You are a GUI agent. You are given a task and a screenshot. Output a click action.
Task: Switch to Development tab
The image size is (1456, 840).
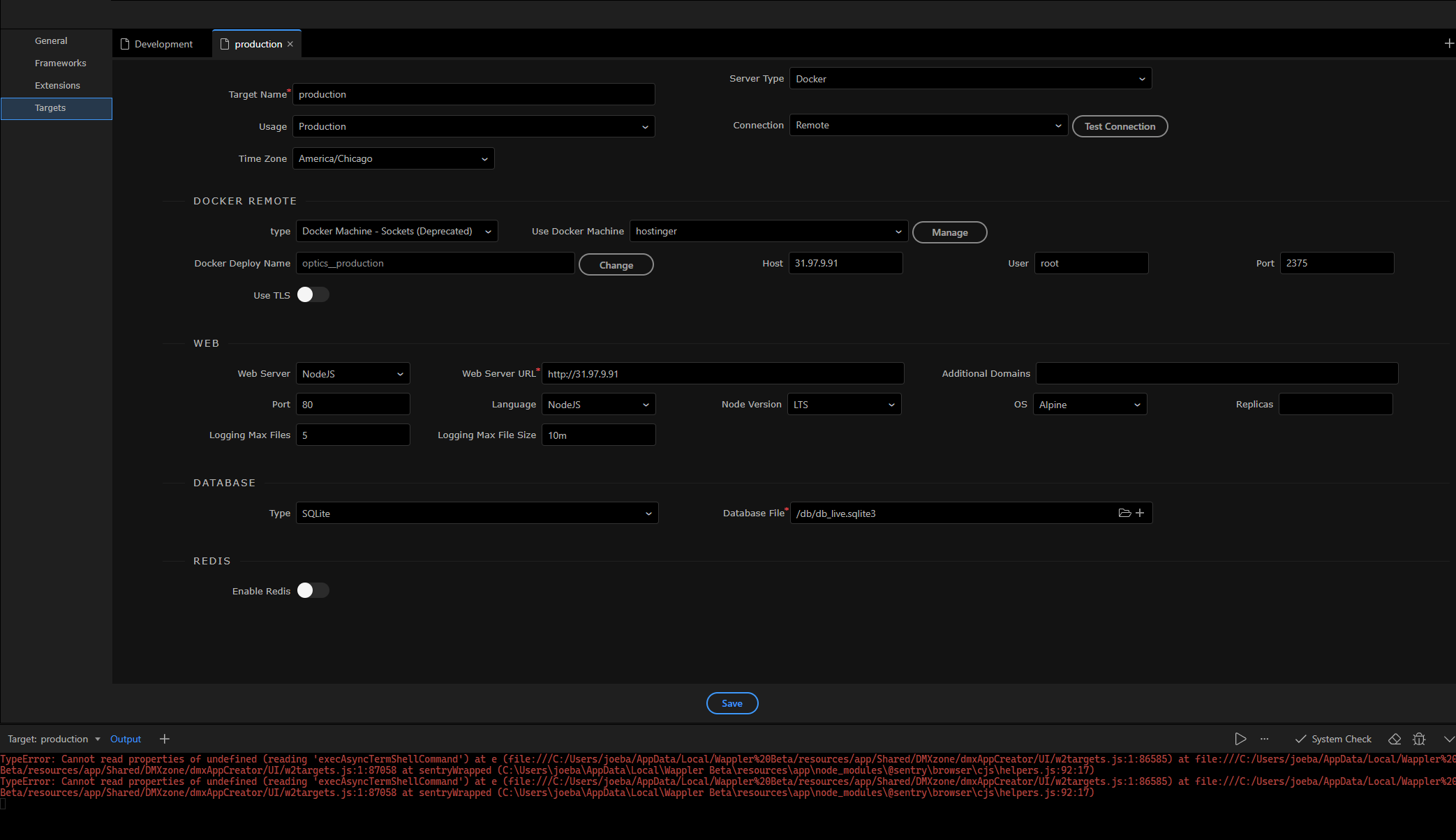(x=157, y=44)
